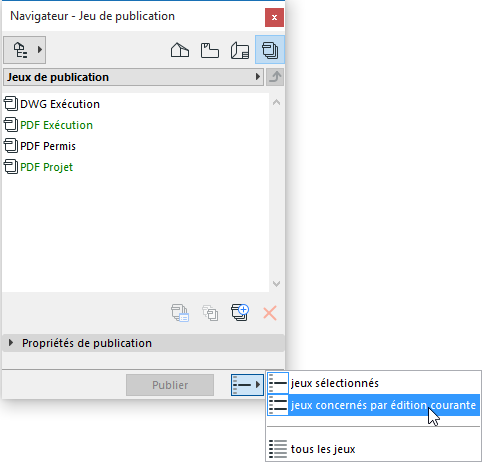
Task: Switch to Layout Book icon
Action: (x=240, y=50)
